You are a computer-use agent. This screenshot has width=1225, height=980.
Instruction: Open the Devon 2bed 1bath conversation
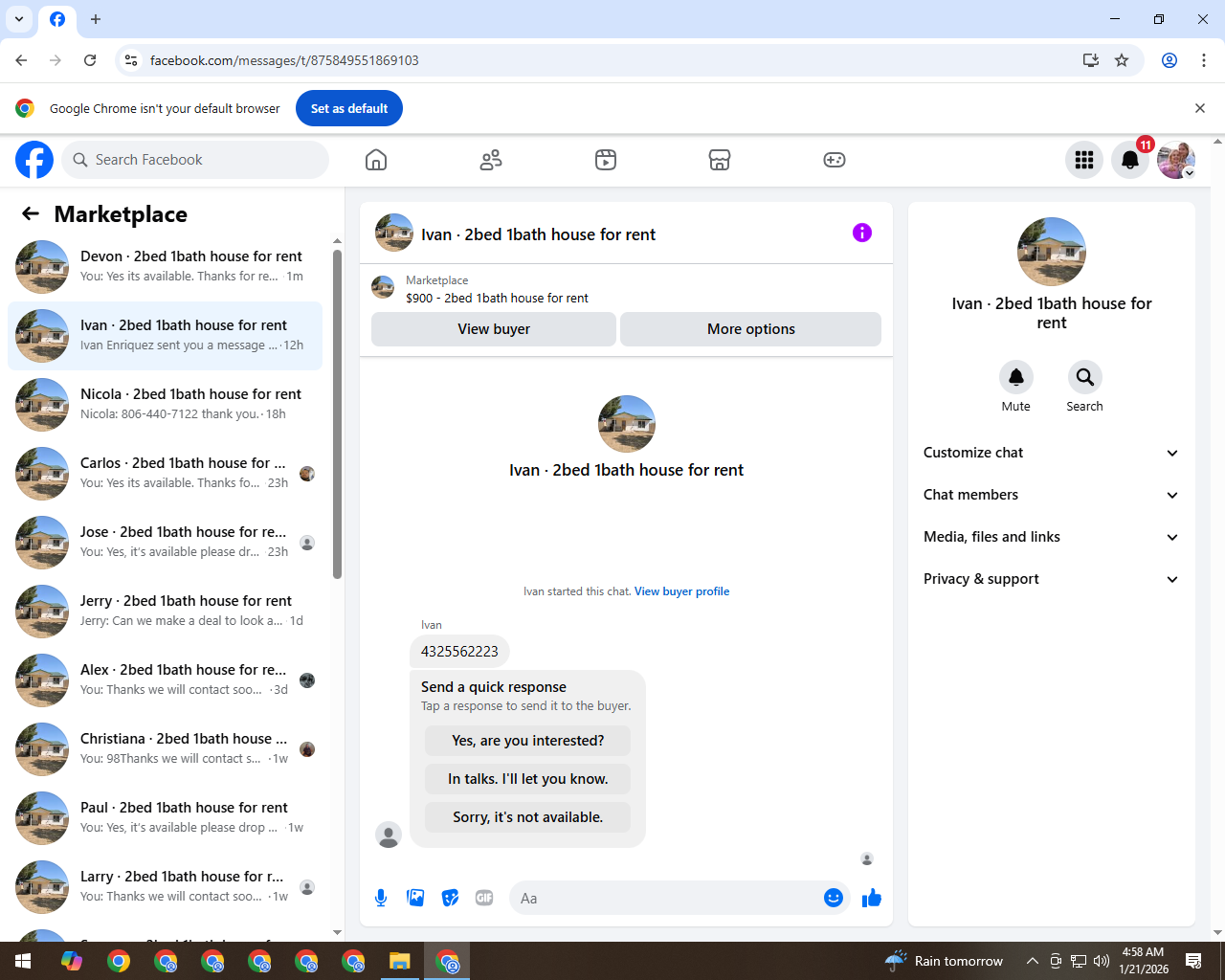point(165,267)
